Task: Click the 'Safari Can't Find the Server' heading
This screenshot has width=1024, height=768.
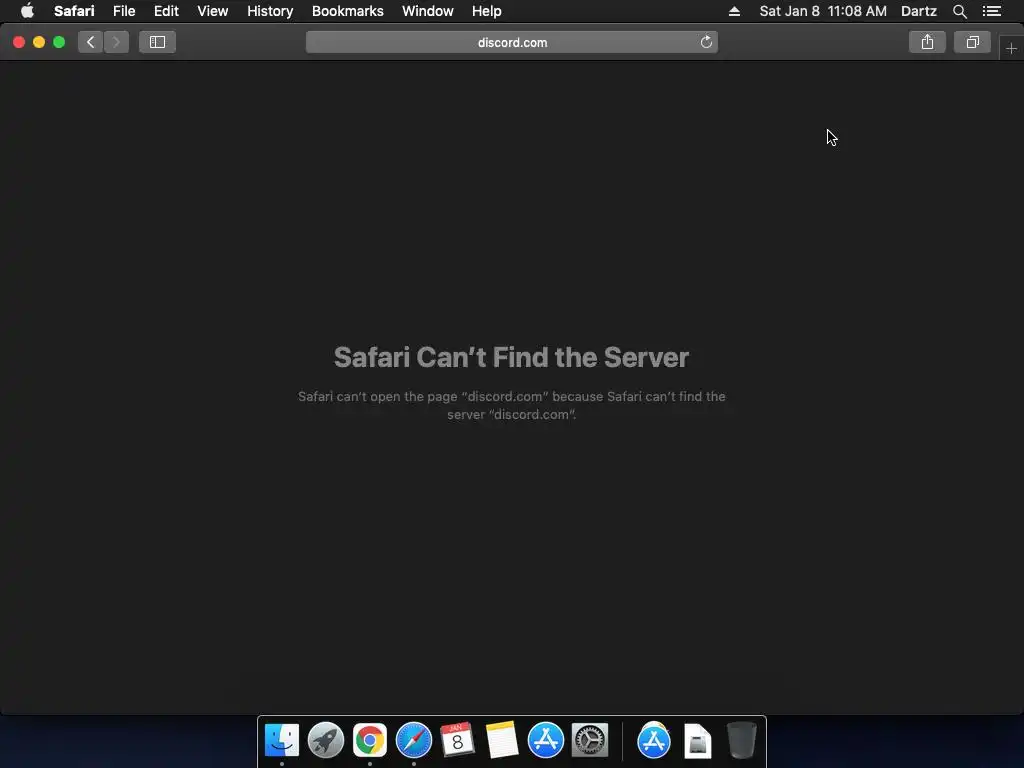Action: tap(511, 357)
